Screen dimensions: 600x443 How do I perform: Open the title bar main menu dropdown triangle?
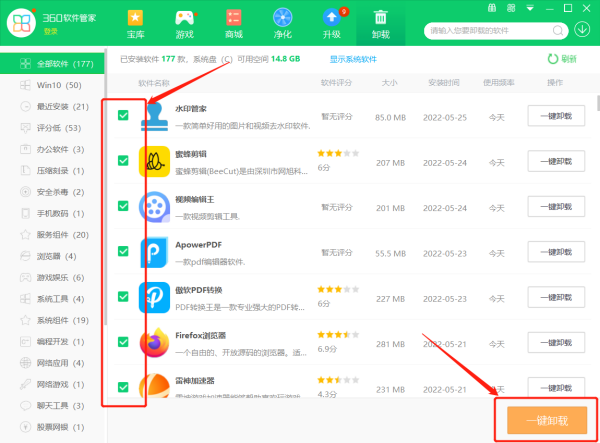[530, 8]
